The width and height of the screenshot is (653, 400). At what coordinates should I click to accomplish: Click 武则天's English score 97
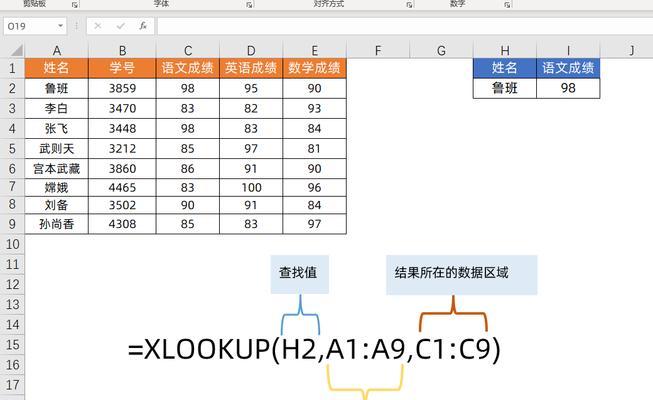click(x=251, y=148)
